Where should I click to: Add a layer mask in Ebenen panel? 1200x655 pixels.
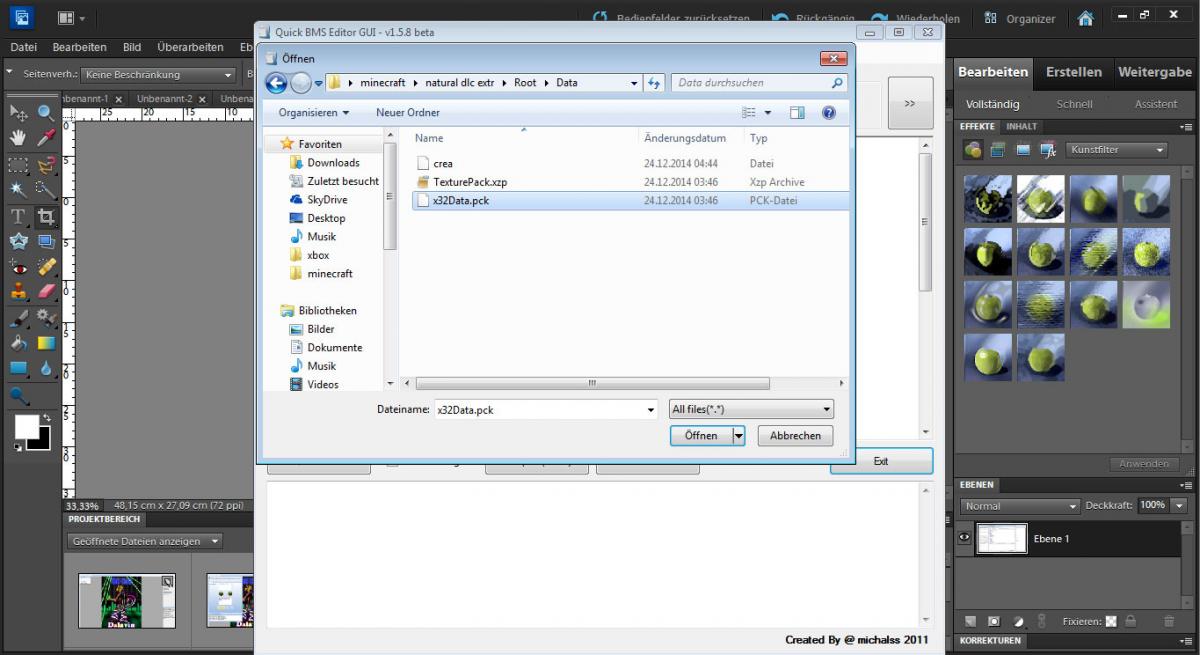pos(994,621)
